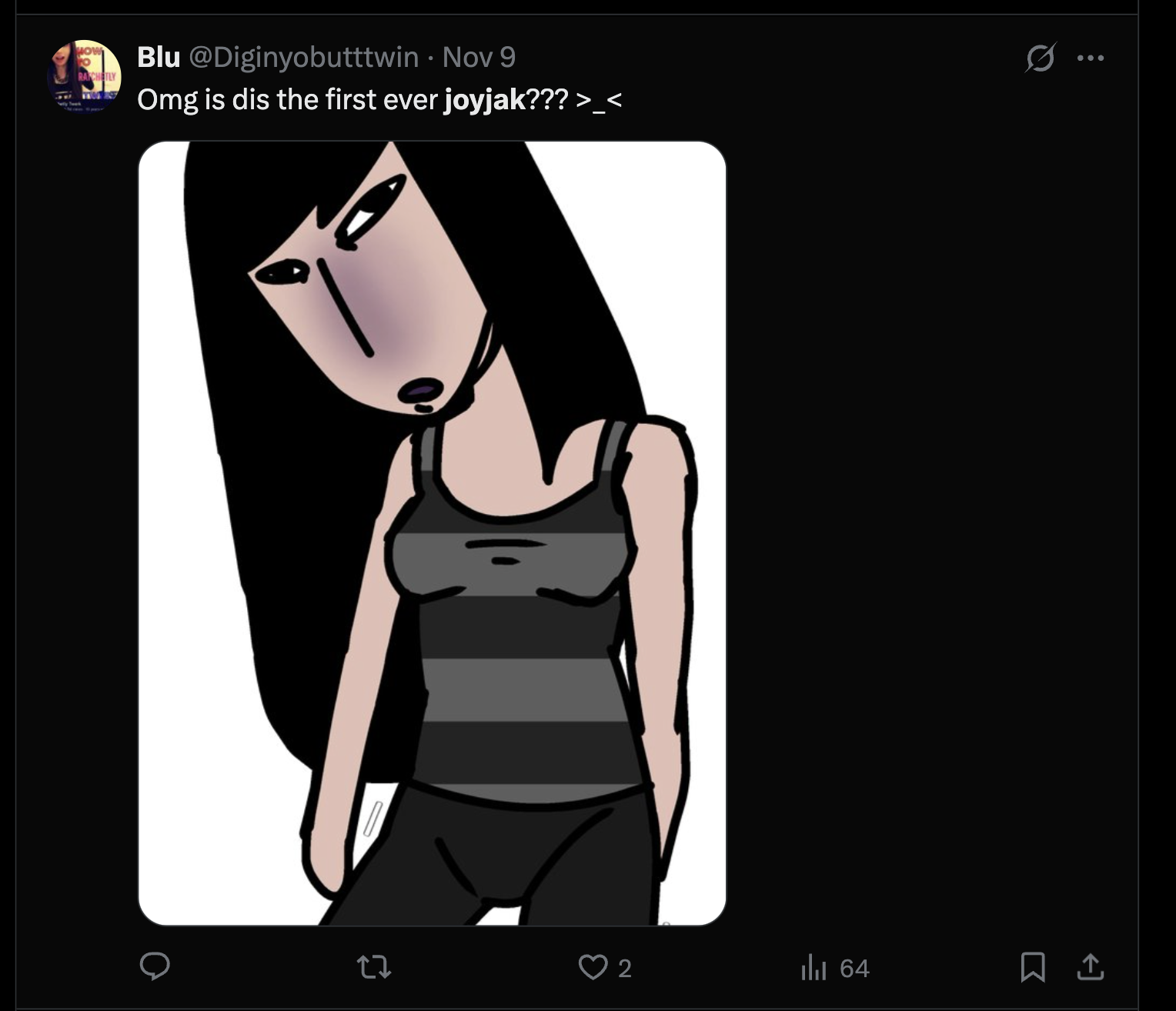Screen dimensions: 1176x1011
Task: Click the bold "joyjak" word in the post
Action: (x=485, y=100)
